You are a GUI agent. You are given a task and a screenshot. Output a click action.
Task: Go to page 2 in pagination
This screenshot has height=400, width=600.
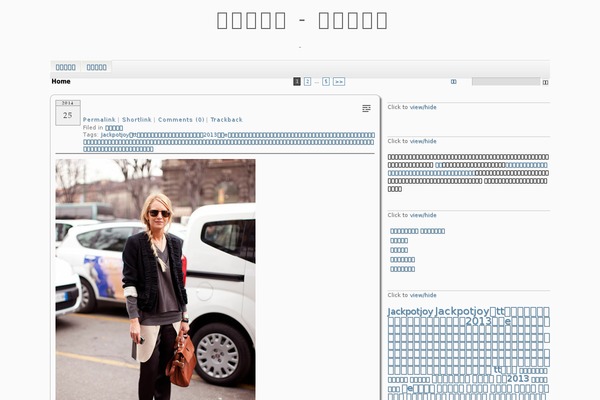point(307,82)
